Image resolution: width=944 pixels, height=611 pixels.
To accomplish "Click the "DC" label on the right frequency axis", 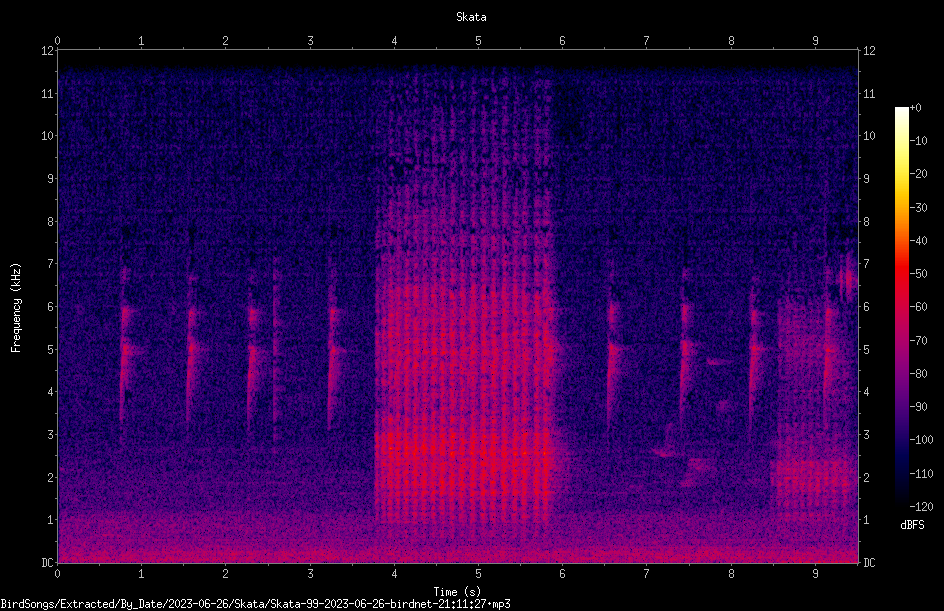I will click(869, 563).
